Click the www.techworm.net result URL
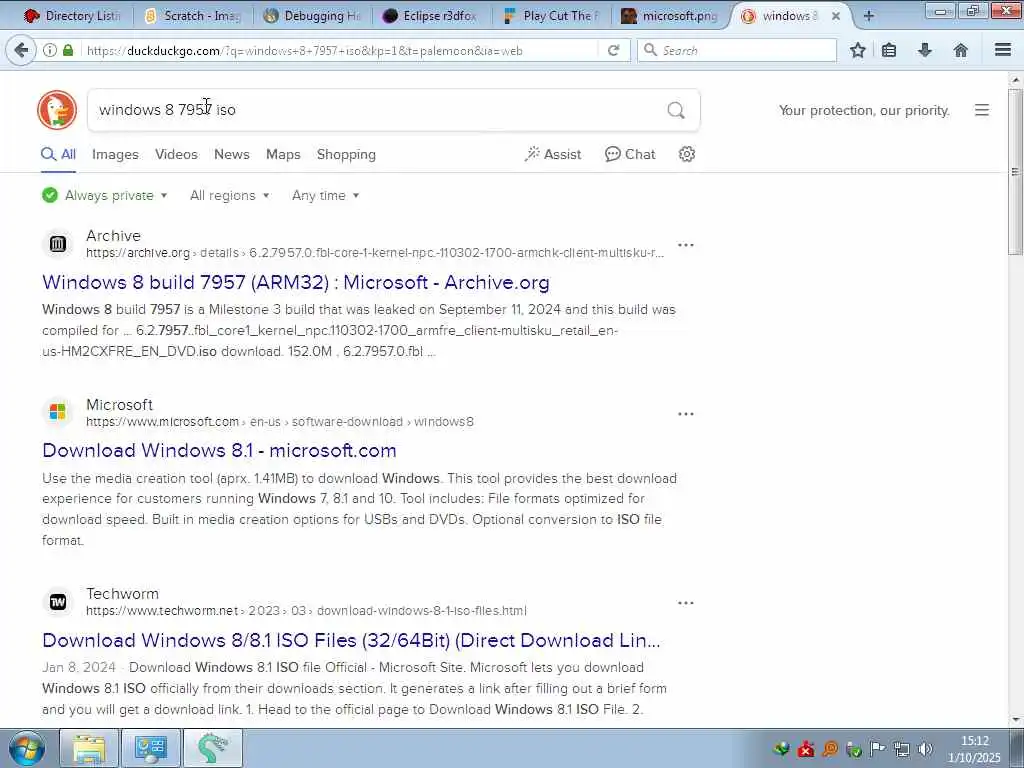 tap(306, 611)
